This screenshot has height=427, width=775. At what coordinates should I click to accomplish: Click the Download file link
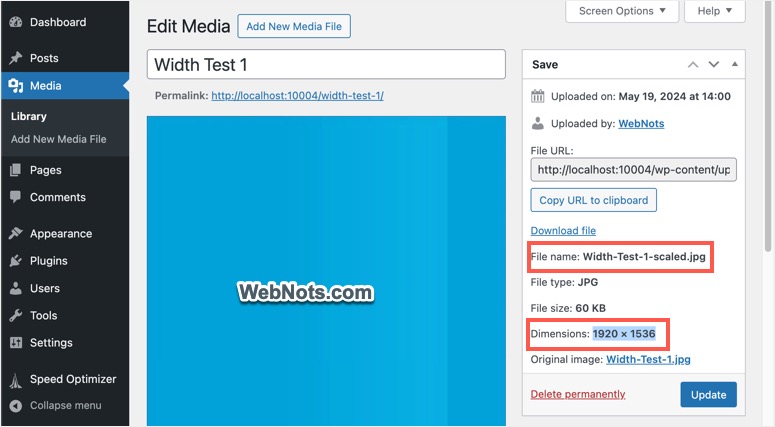563,230
